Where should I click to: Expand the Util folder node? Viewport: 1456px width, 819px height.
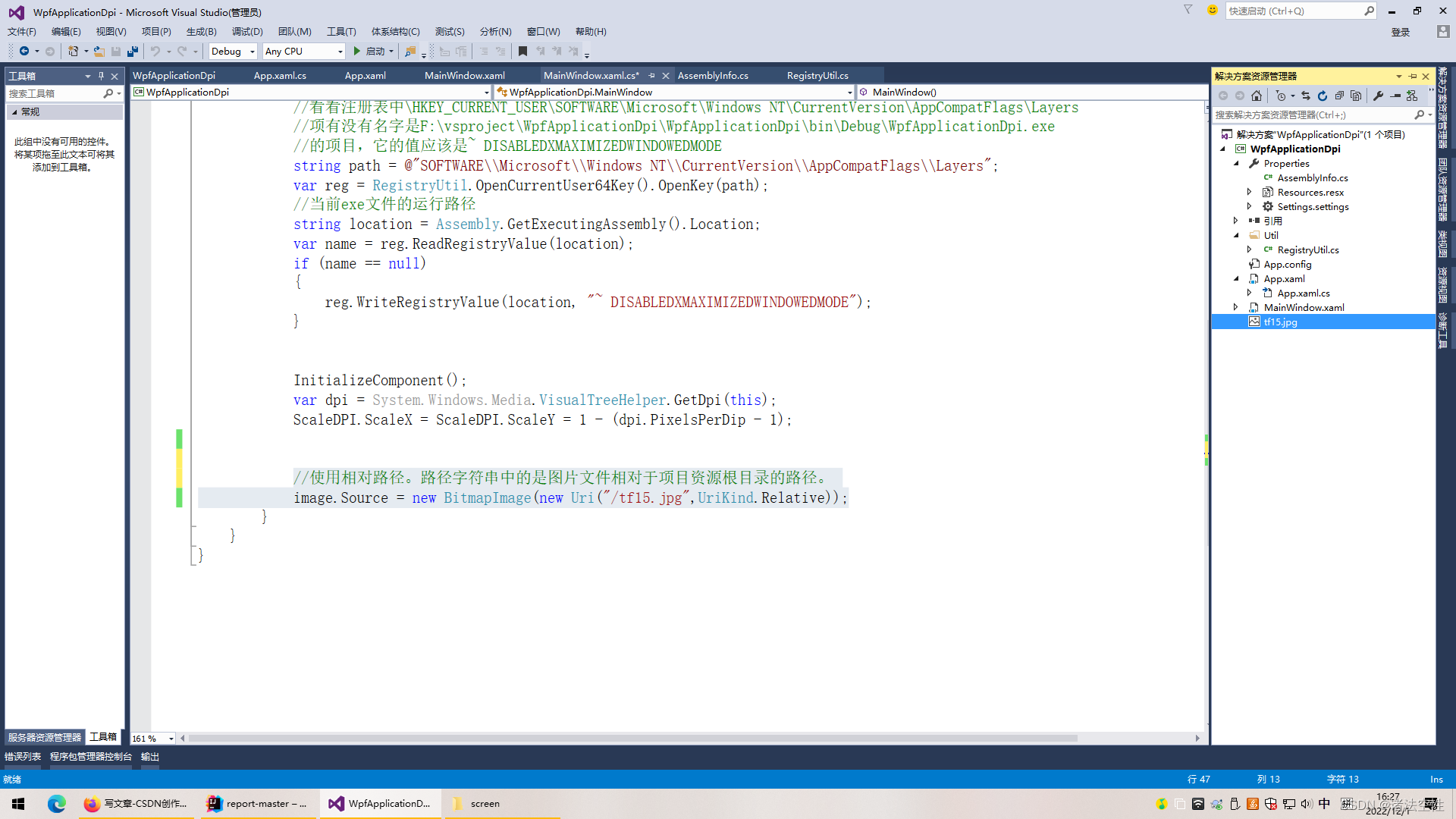(x=1237, y=235)
